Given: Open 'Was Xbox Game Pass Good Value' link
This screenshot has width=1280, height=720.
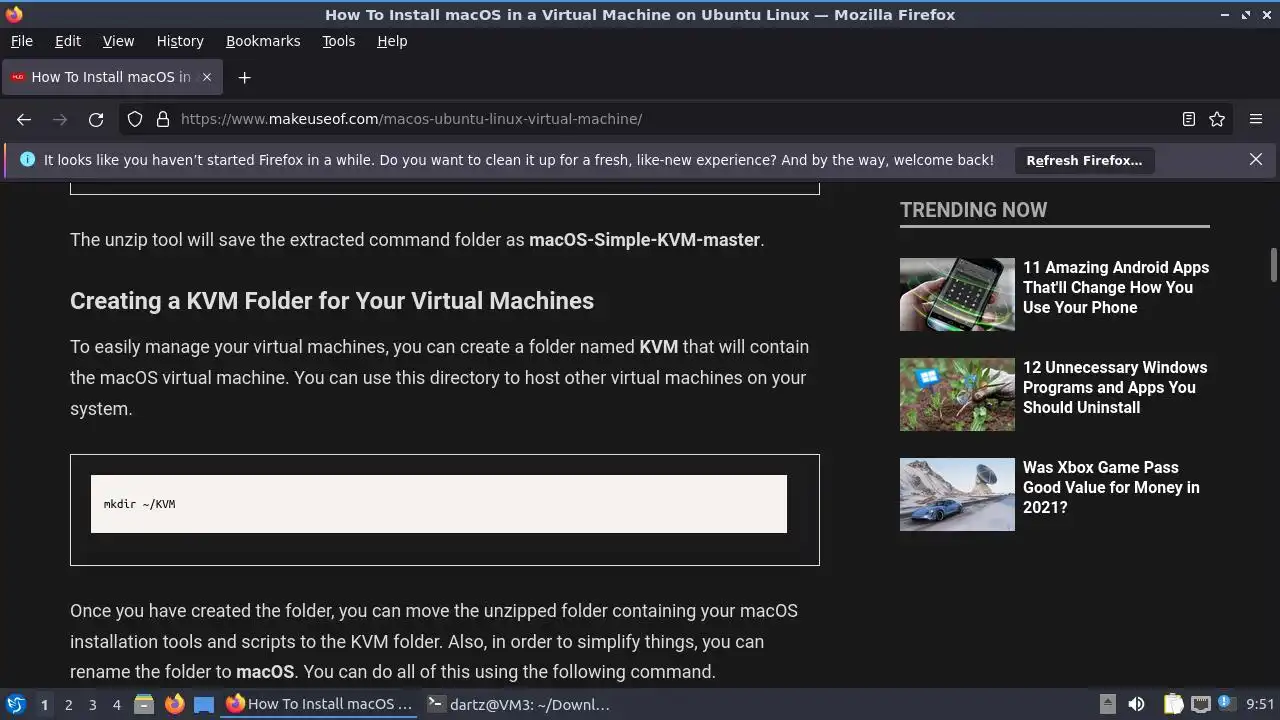Looking at the screenshot, I should click(1111, 487).
